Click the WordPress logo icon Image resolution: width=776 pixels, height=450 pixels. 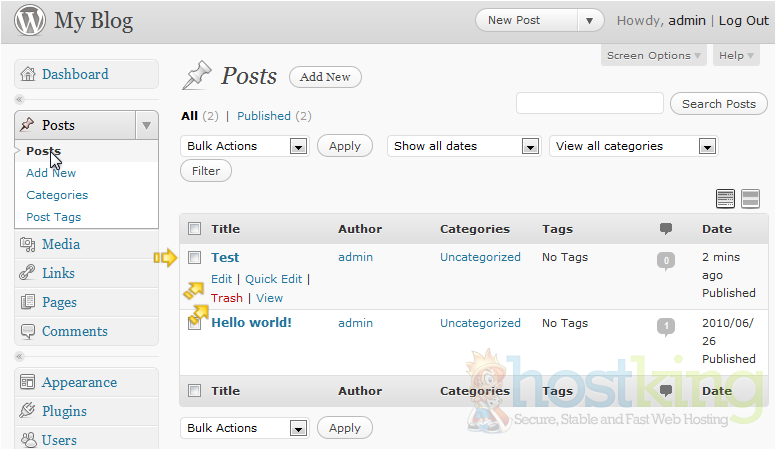(x=29, y=21)
